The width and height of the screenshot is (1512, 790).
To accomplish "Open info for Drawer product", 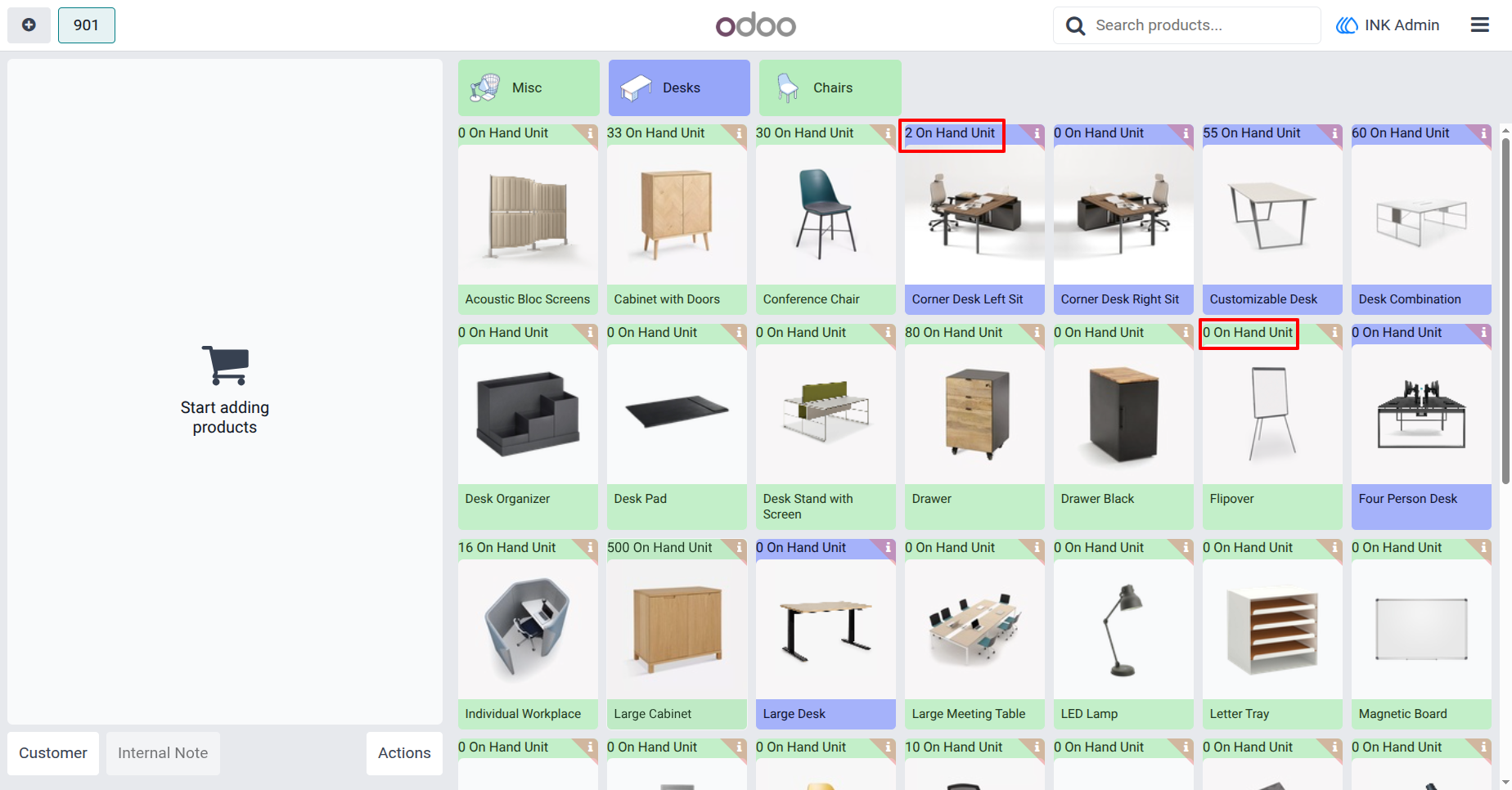I will pos(1037,333).
